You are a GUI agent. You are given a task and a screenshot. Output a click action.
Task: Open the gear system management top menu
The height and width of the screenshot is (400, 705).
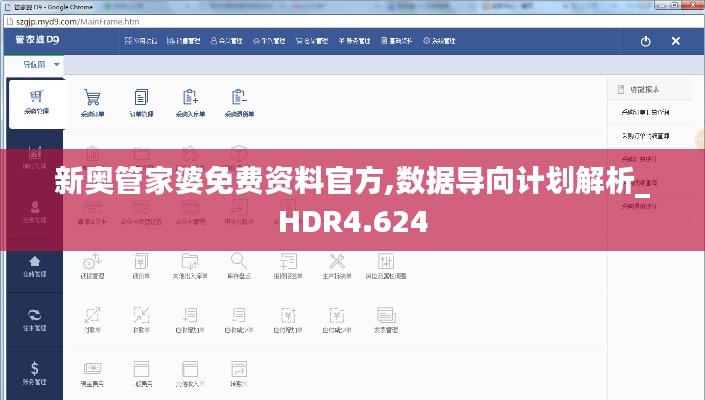(439, 41)
